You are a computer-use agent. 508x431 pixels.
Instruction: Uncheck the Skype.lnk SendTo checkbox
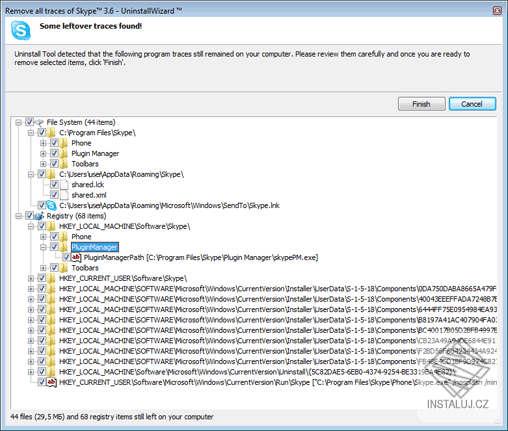click(x=42, y=205)
